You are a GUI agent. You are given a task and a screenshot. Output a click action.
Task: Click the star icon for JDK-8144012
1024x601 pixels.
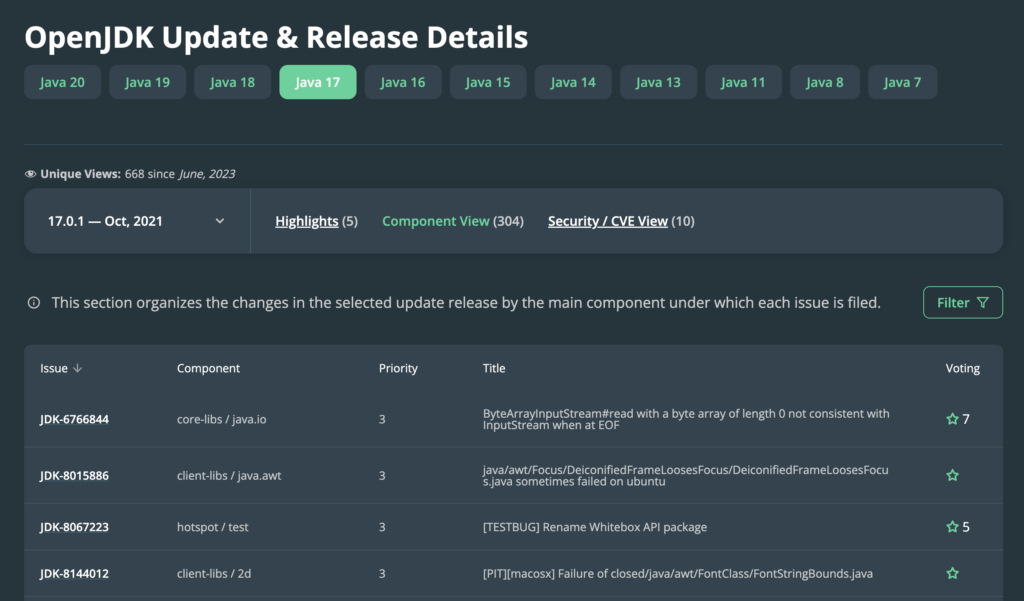coord(952,573)
